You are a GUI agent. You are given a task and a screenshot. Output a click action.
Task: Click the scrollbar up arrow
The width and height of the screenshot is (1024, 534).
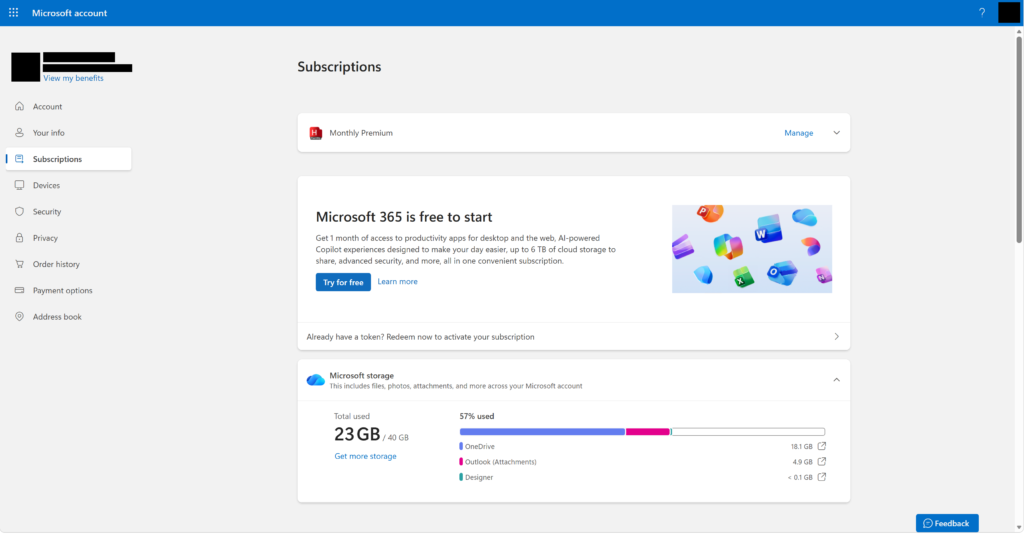click(1019, 31)
